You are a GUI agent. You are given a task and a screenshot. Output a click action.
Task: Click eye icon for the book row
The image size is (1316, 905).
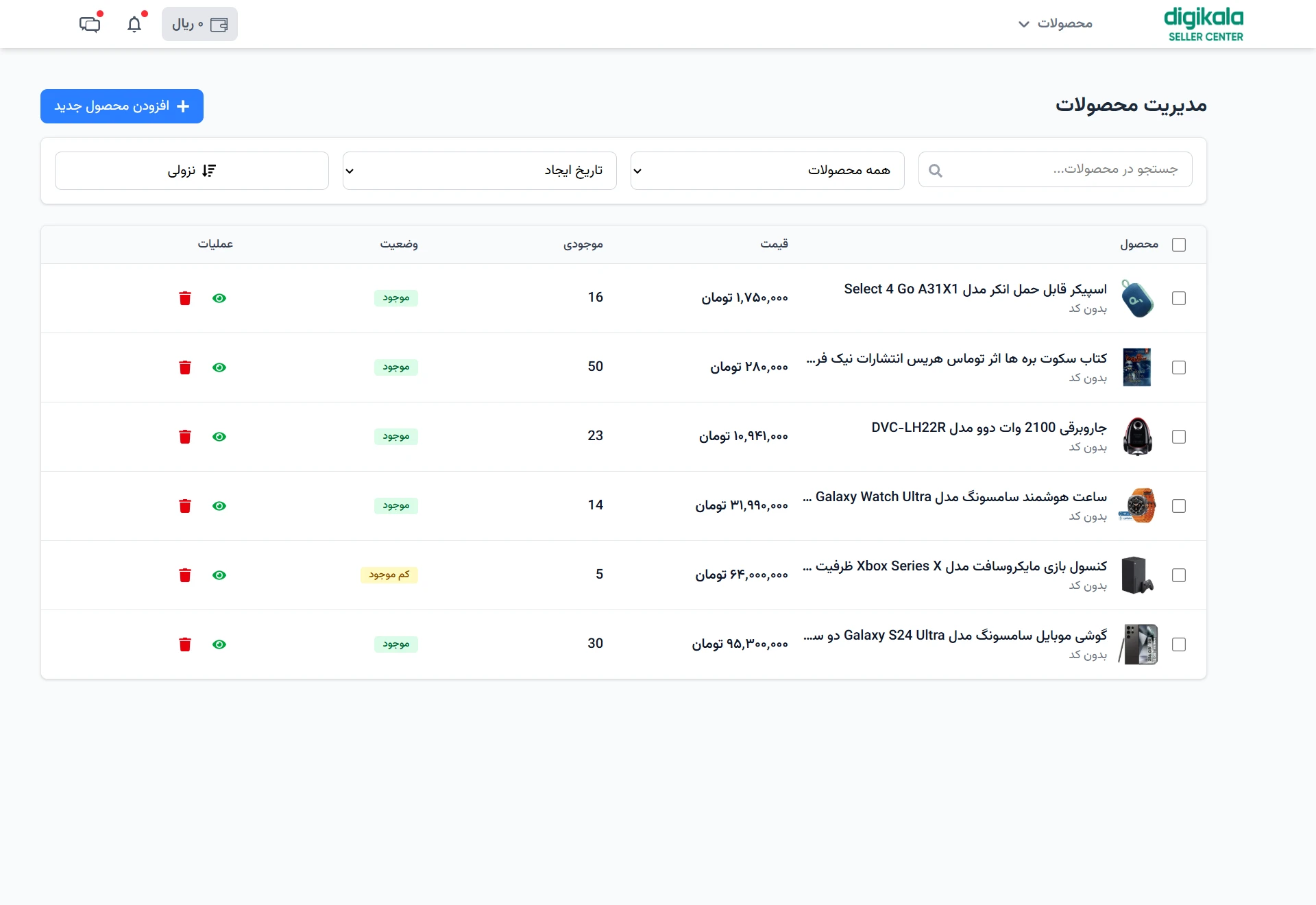219,367
